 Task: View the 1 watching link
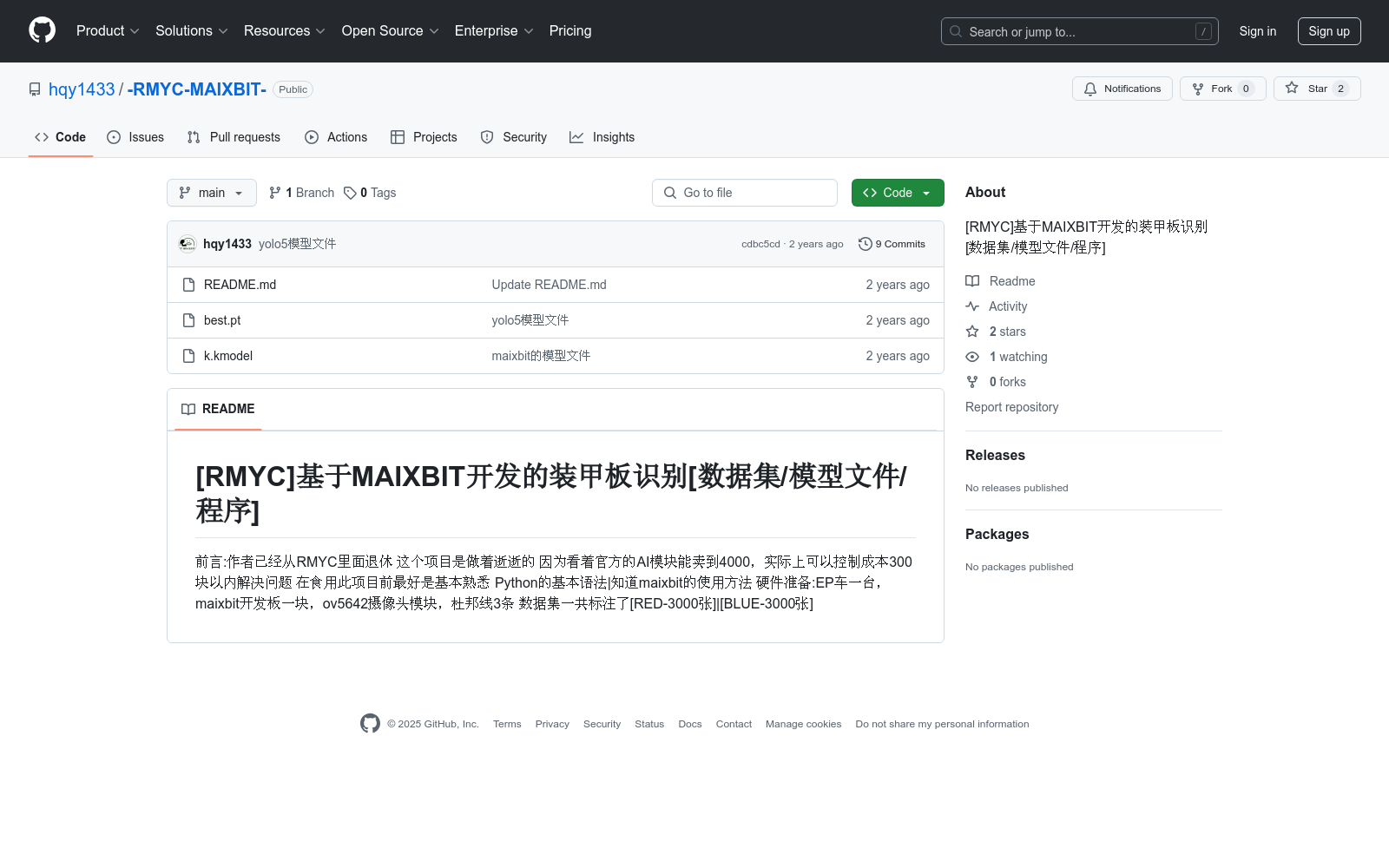[x=1007, y=357]
